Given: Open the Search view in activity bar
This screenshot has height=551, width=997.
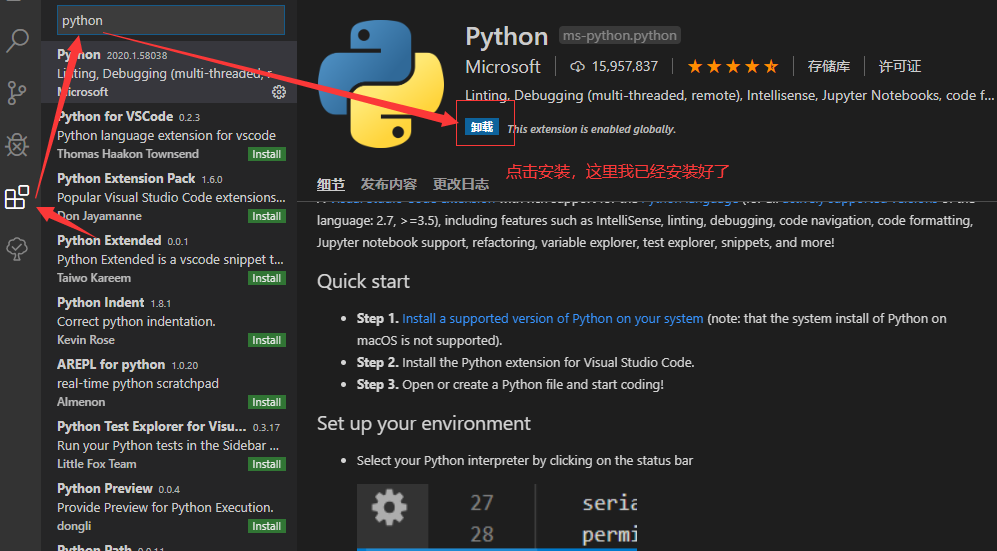Looking at the screenshot, I should (x=17, y=40).
